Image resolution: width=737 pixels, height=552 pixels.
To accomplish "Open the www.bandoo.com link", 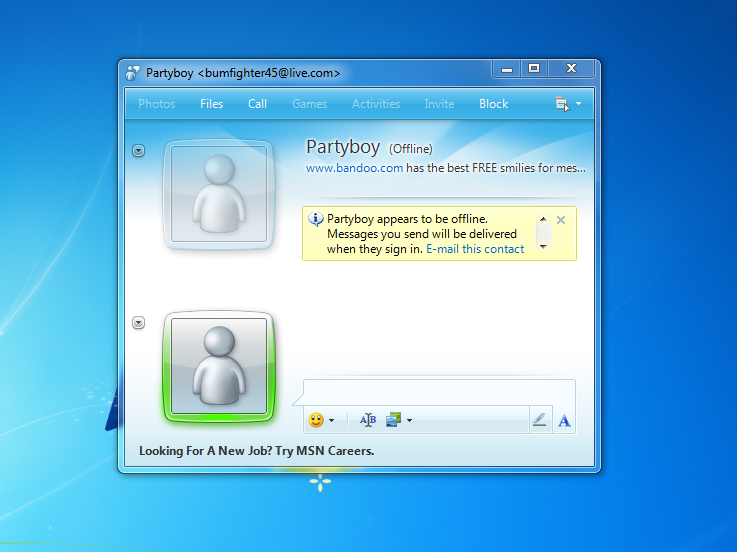I will tap(354, 168).
